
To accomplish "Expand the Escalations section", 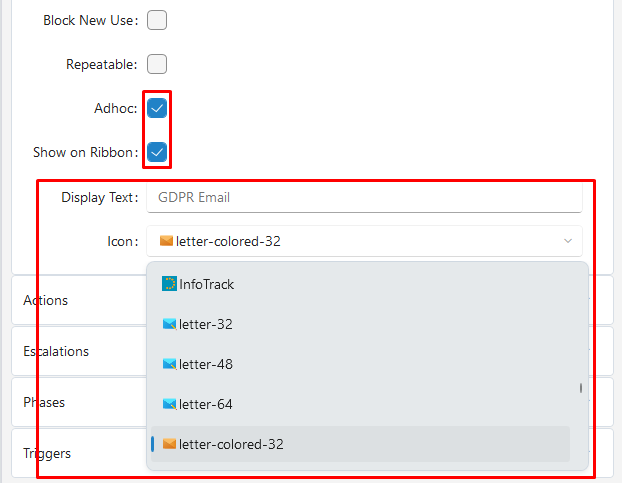I will click(56, 351).
